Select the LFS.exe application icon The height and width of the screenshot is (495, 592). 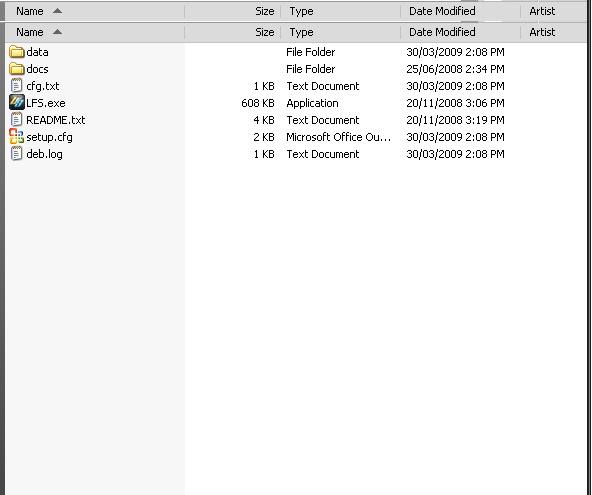(x=17, y=103)
